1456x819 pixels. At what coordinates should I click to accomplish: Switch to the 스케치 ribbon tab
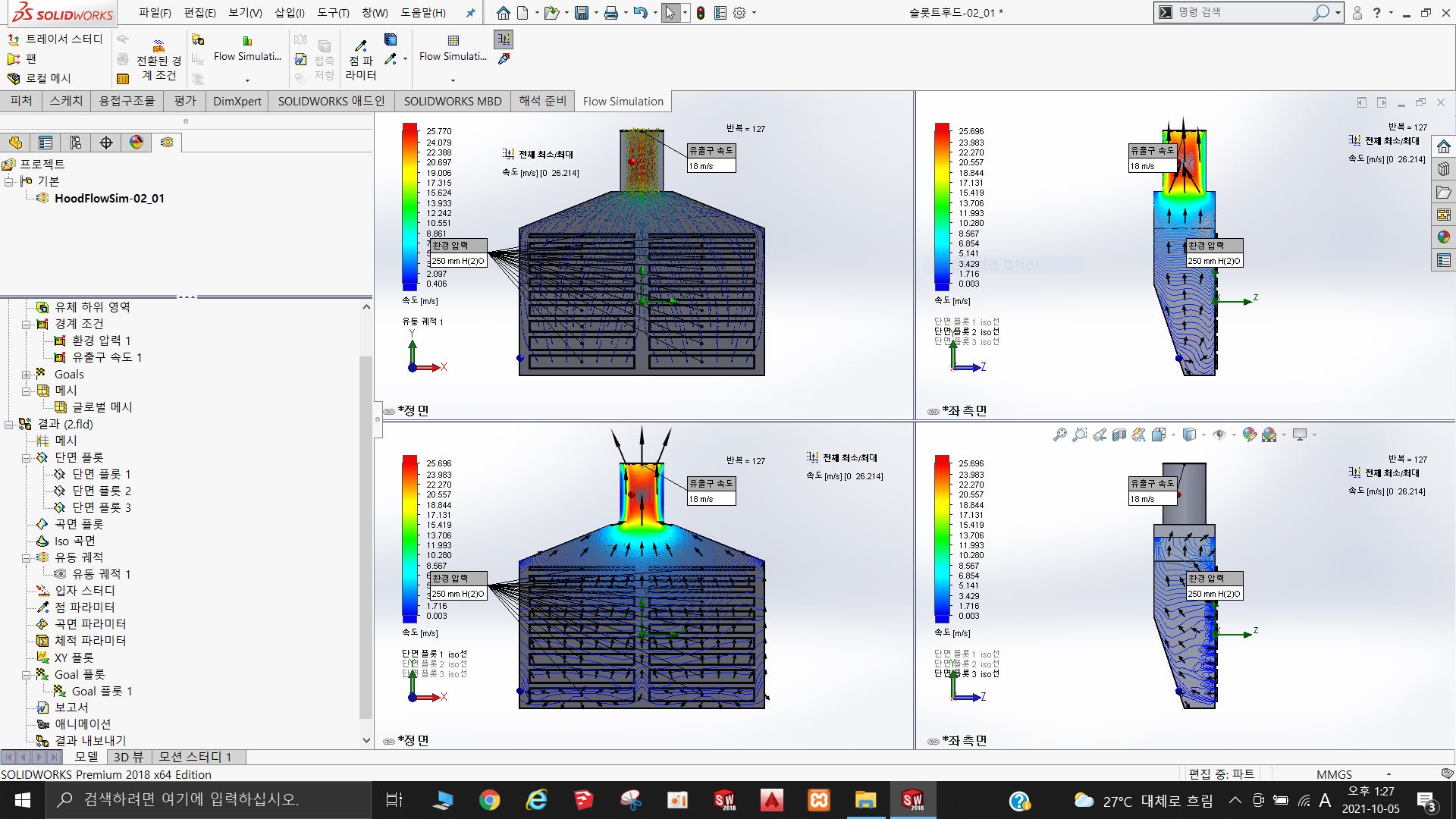[x=66, y=101]
